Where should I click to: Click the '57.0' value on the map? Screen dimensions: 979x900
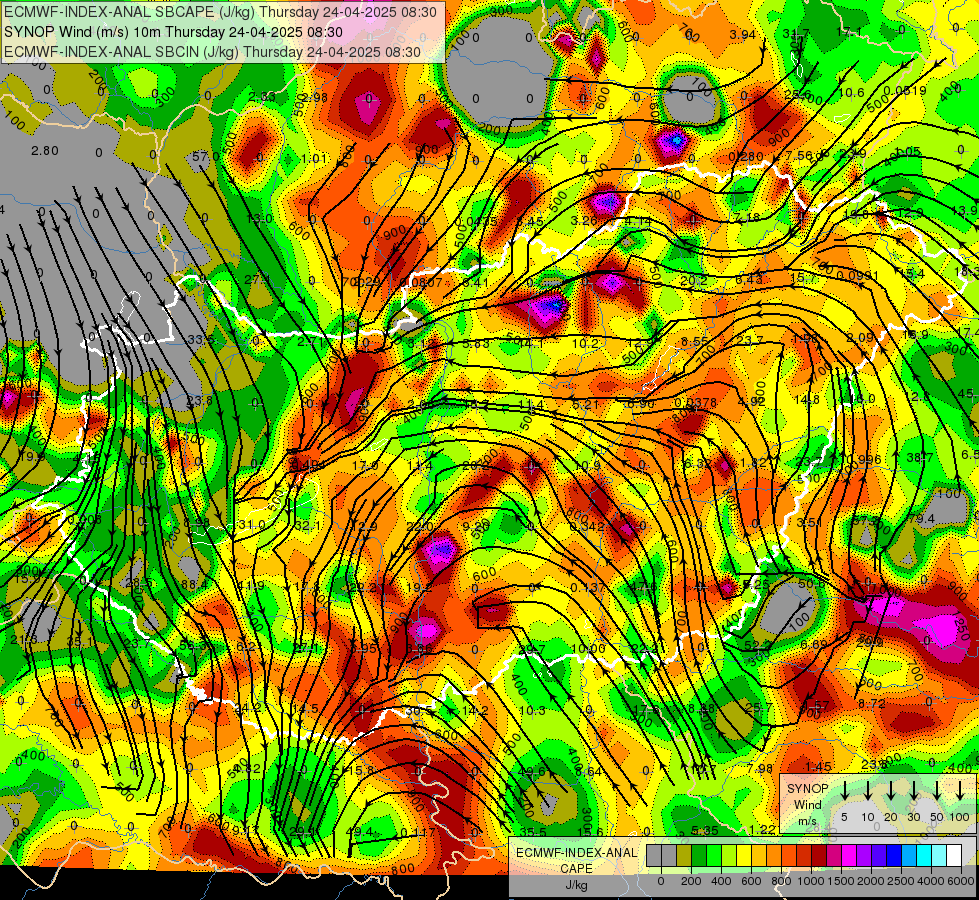tap(205, 157)
